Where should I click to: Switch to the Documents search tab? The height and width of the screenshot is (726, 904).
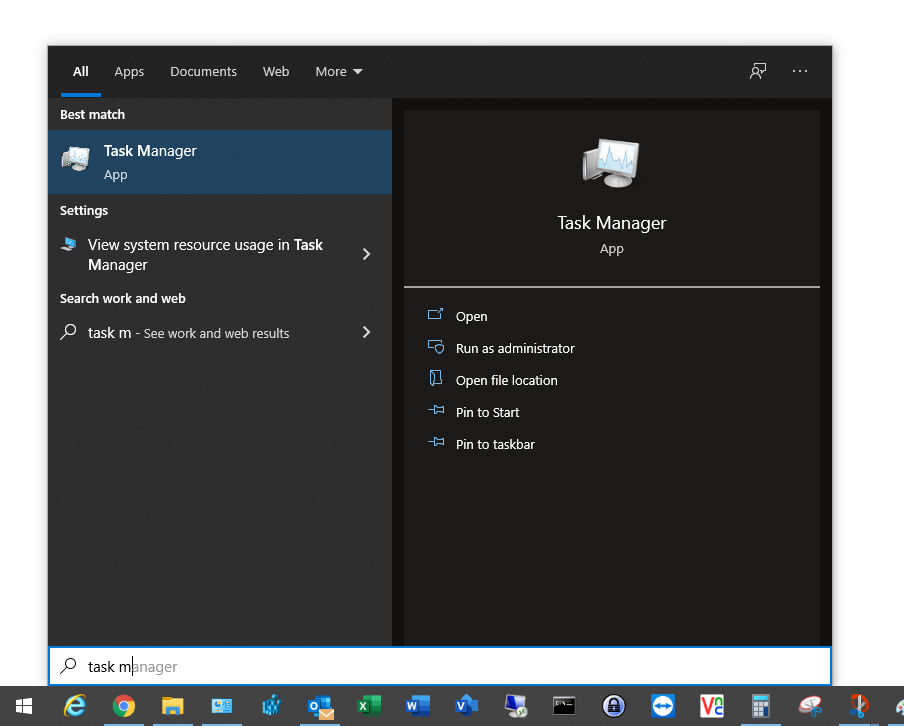pyautogui.click(x=204, y=72)
